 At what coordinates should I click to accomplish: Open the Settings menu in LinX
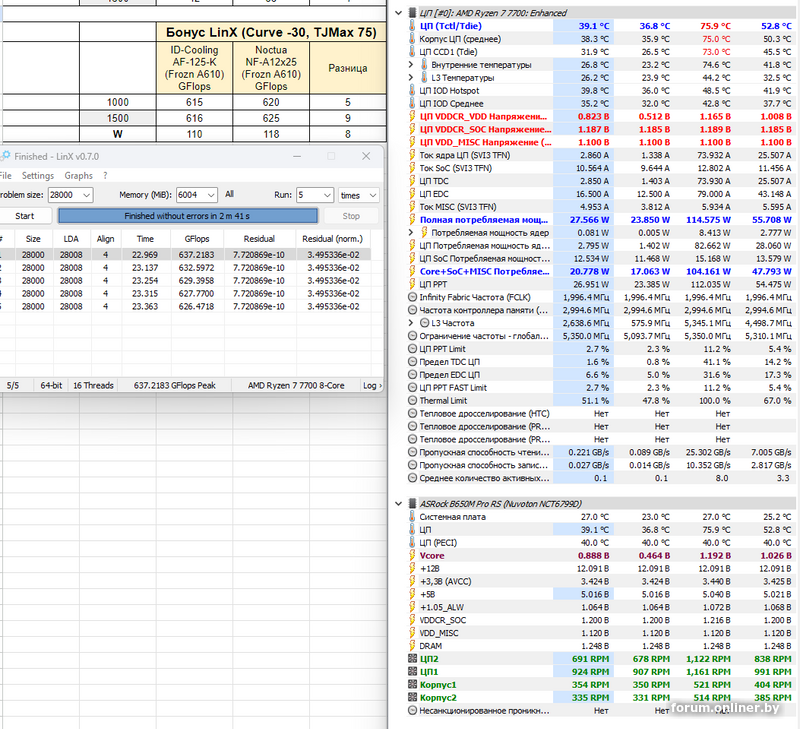[38, 176]
